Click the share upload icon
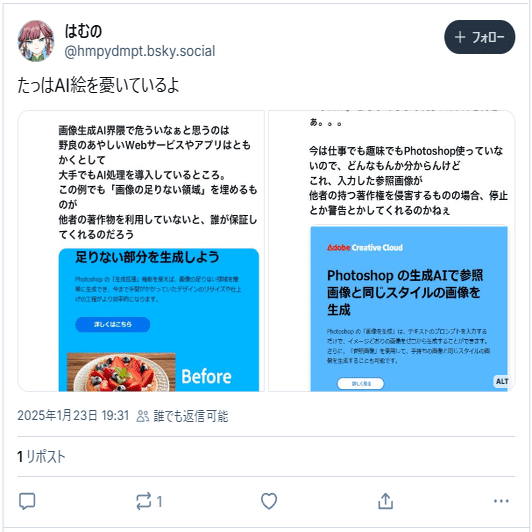Viewport: 532px width, 532px height. click(385, 501)
